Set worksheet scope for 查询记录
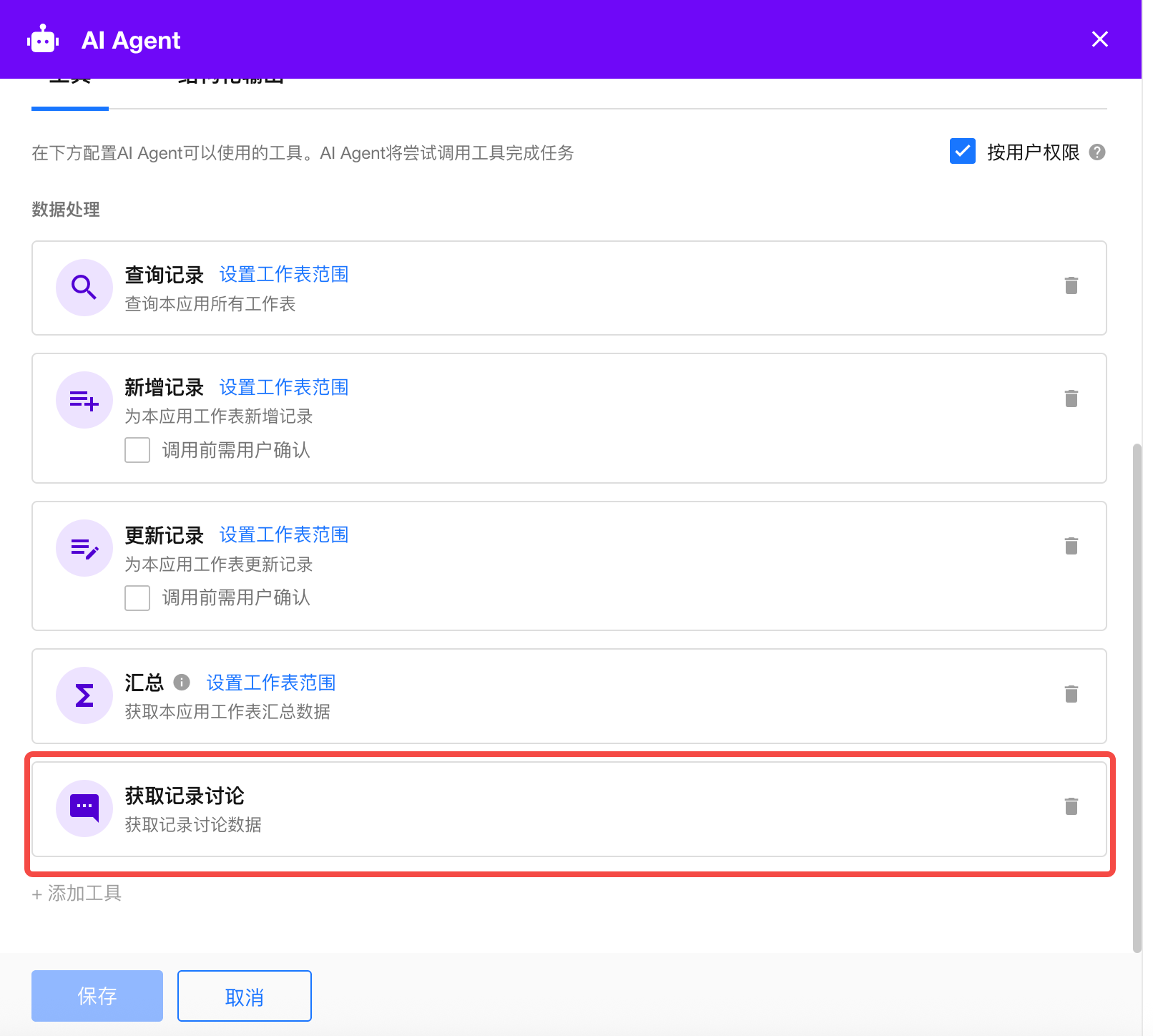1153x1036 pixels. tap(284, 275)
